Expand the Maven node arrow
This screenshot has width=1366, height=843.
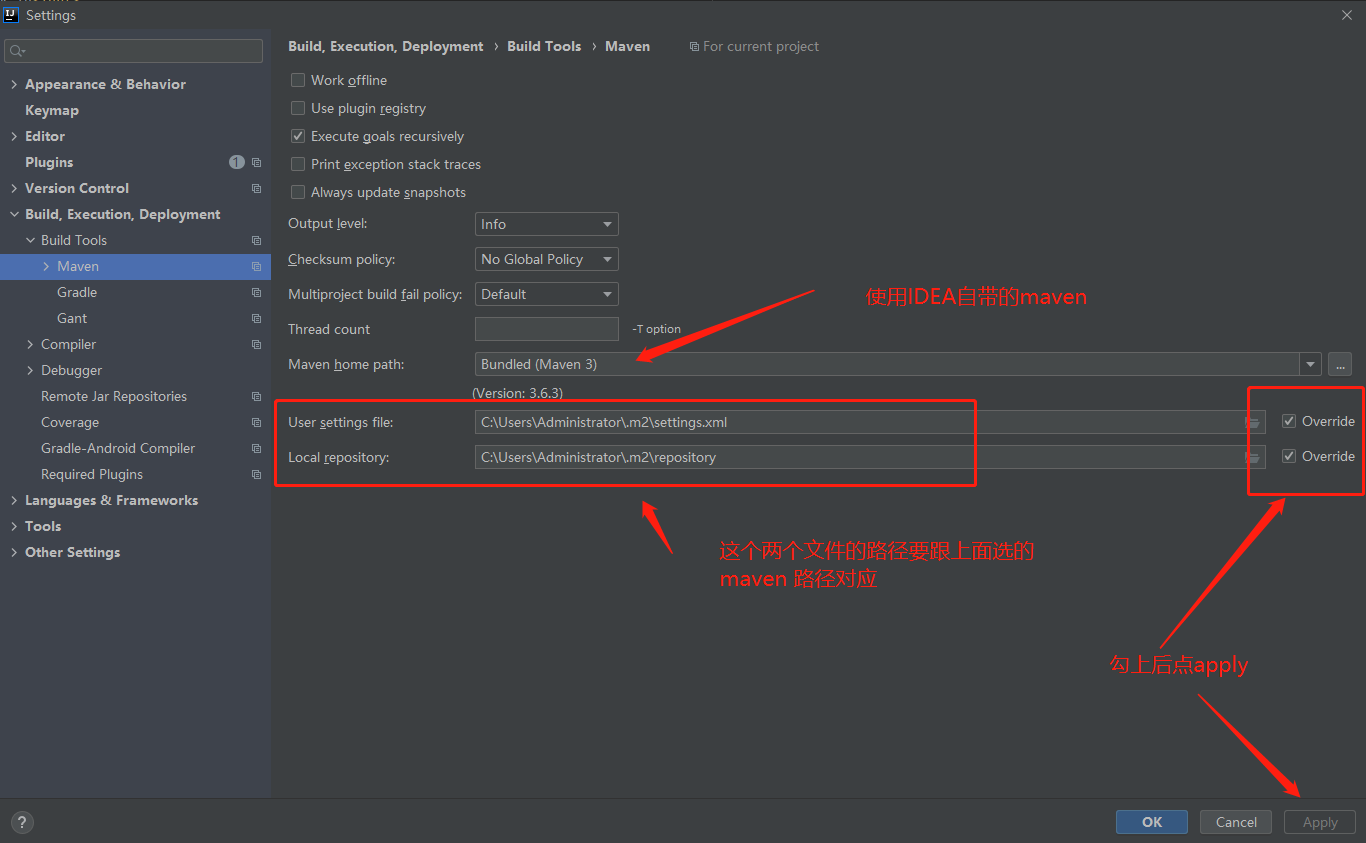pos(46,266)
